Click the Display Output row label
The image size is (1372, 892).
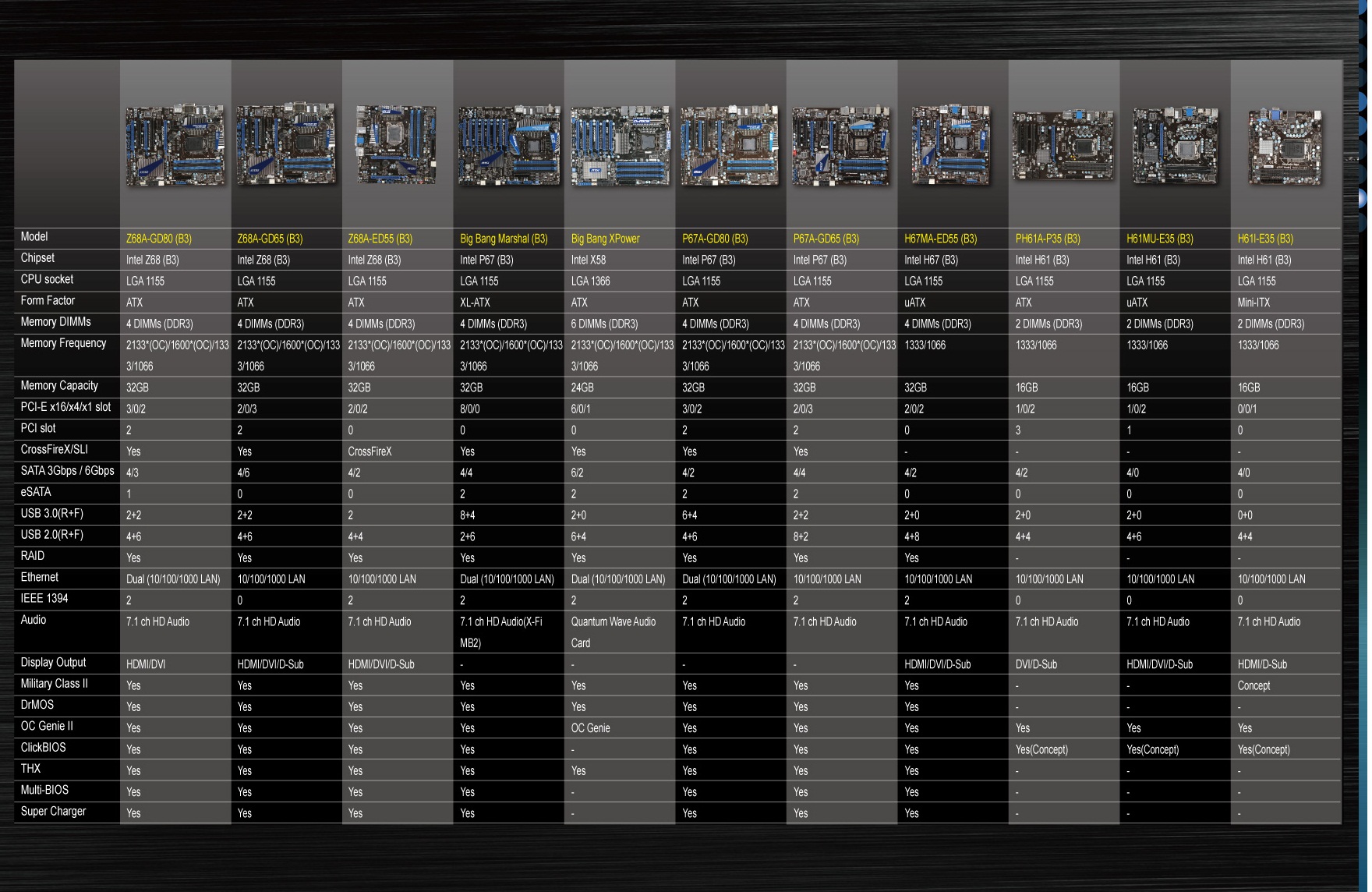53,662
